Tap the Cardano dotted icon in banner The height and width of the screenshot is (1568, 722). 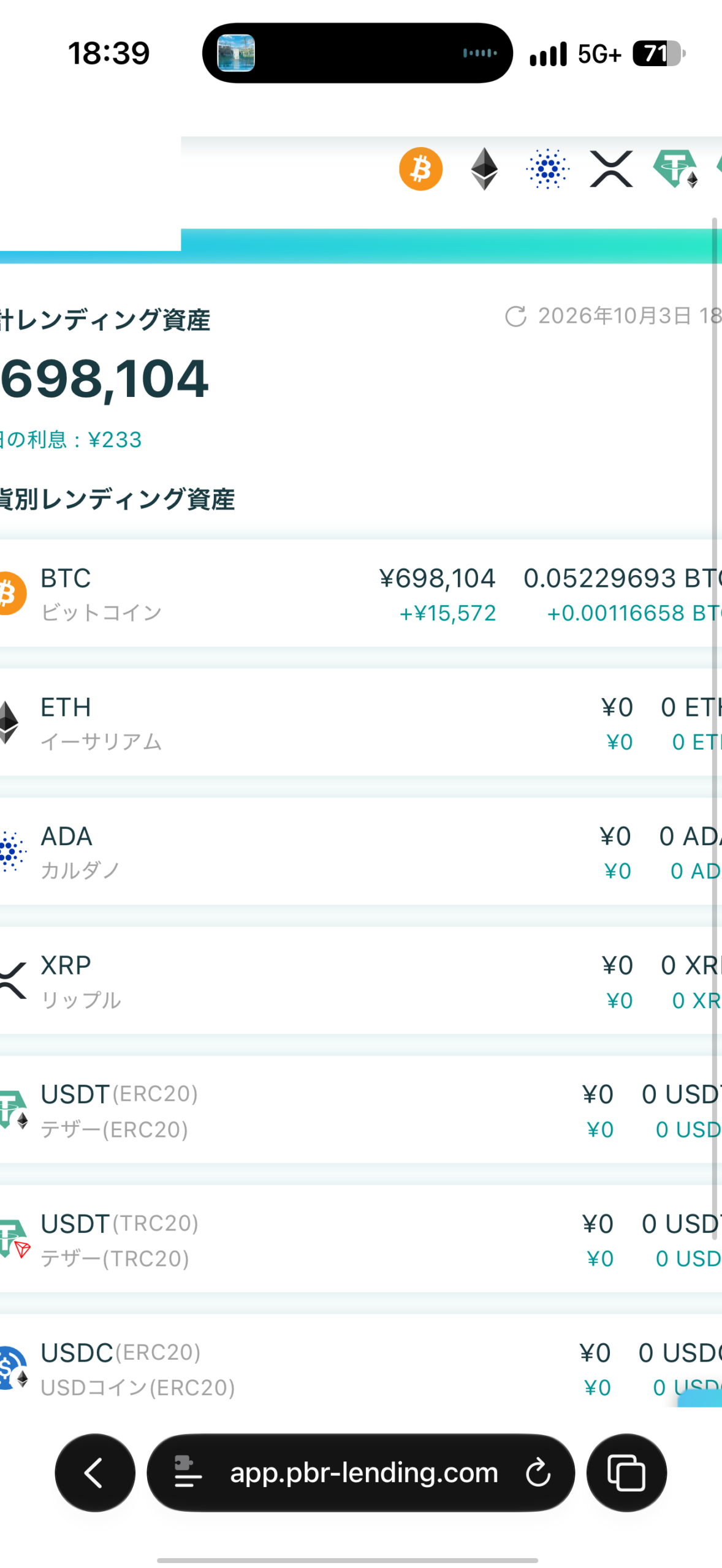click(x=548, y=168)
